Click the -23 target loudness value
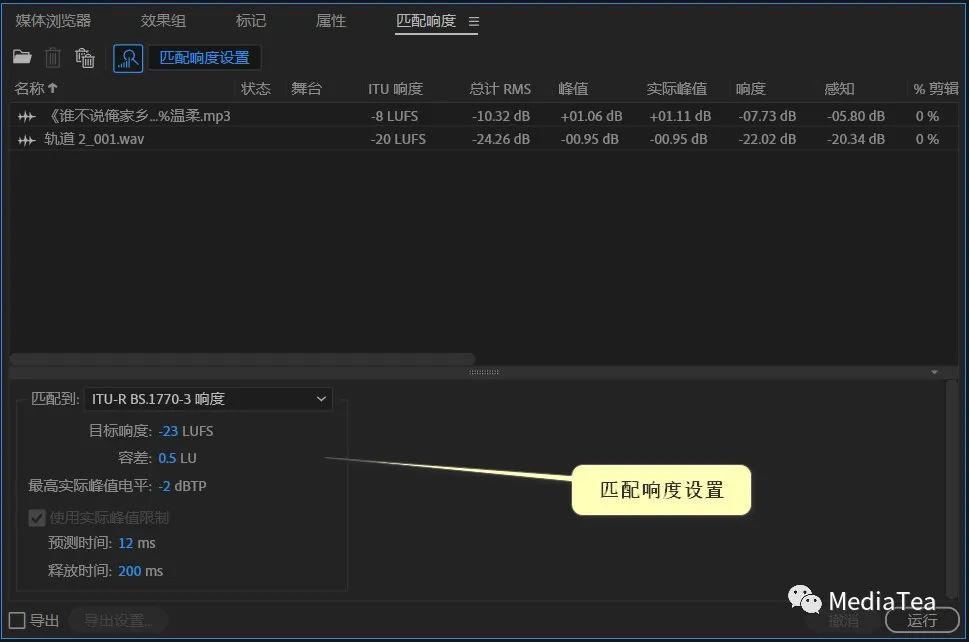Screen dimensions: 969x642 coord(168,431)
